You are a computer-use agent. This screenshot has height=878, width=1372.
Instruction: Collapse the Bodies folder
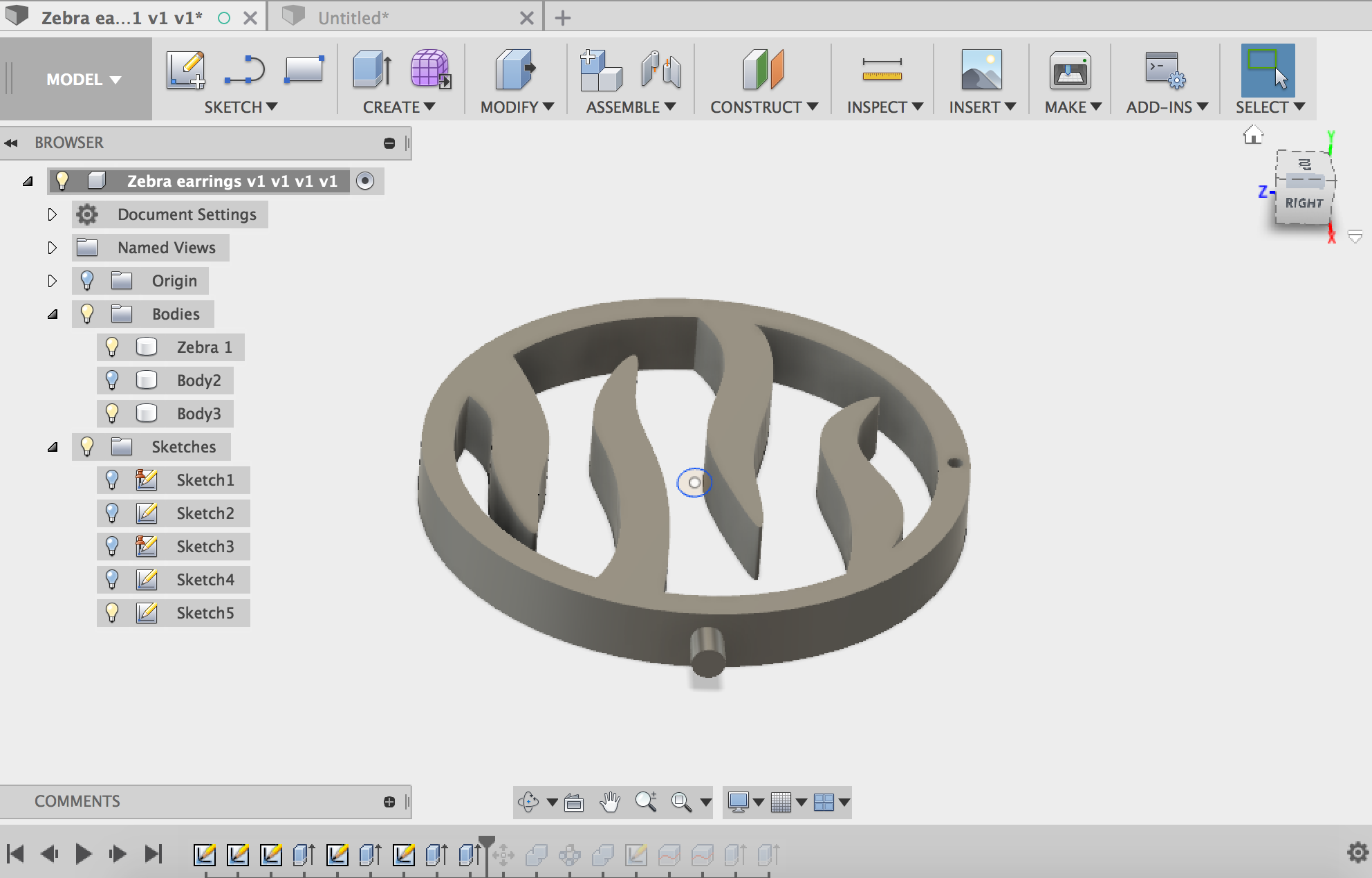(x=53, y=314)
